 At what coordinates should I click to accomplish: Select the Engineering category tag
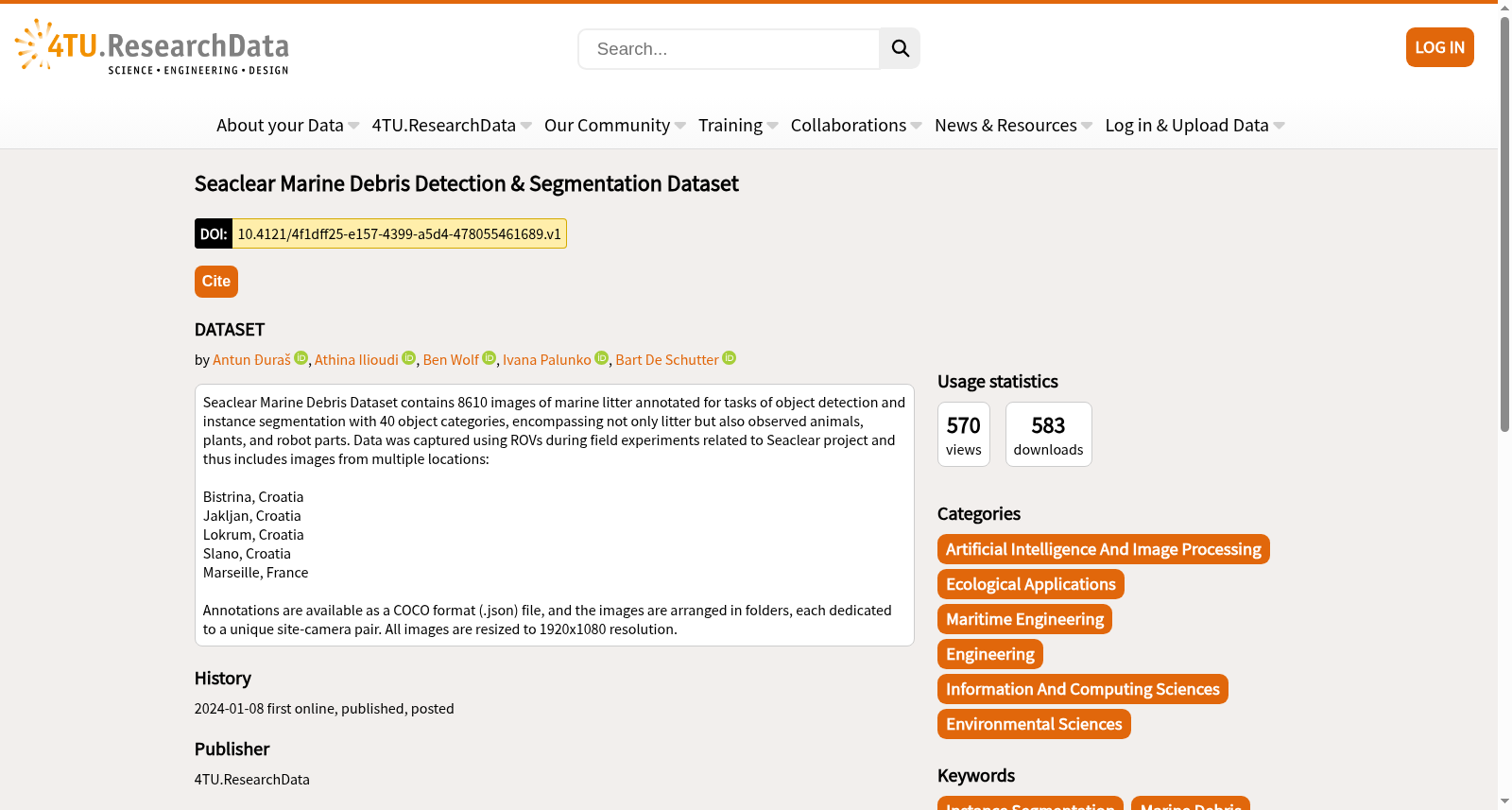pos(989,654)
